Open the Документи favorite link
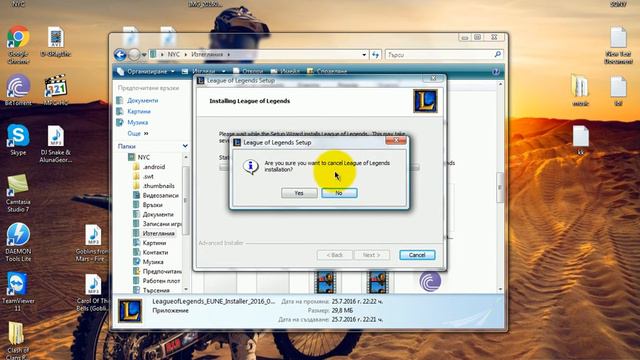Screen dimensions: 640x360 click(x=142, y=100)
